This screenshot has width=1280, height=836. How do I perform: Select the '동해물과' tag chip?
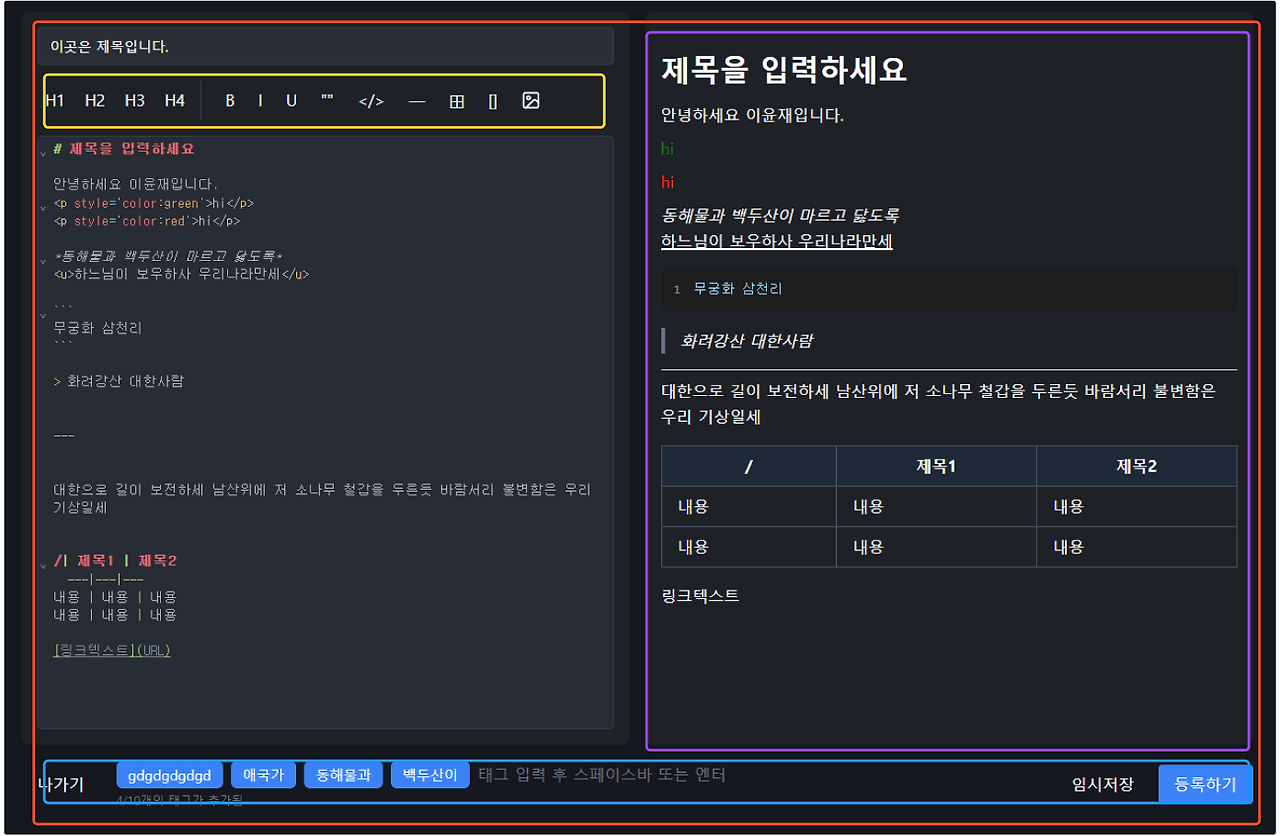343,775
